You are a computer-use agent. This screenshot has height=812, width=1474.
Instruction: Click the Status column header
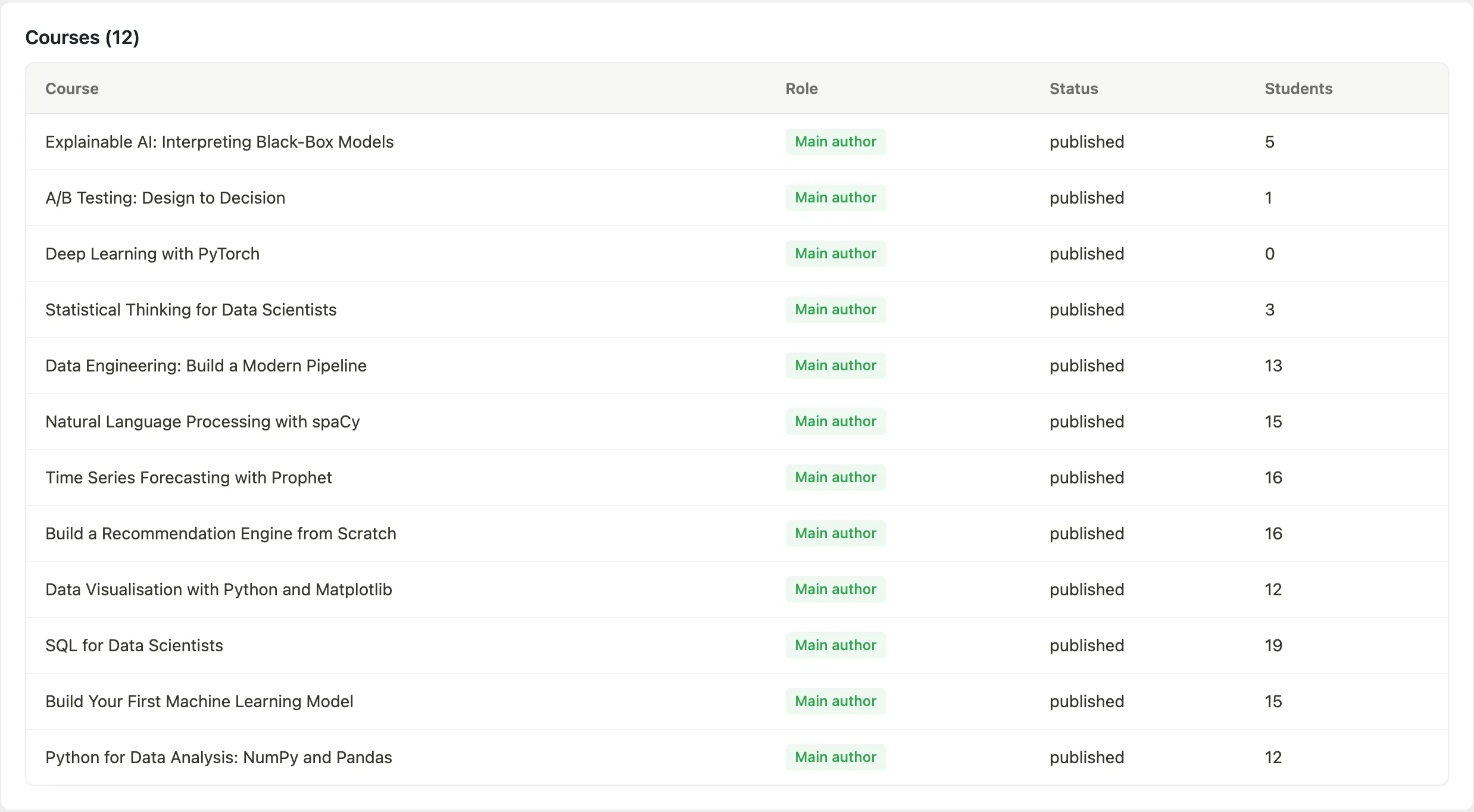pyautogui.click(x=1073, y=89)
